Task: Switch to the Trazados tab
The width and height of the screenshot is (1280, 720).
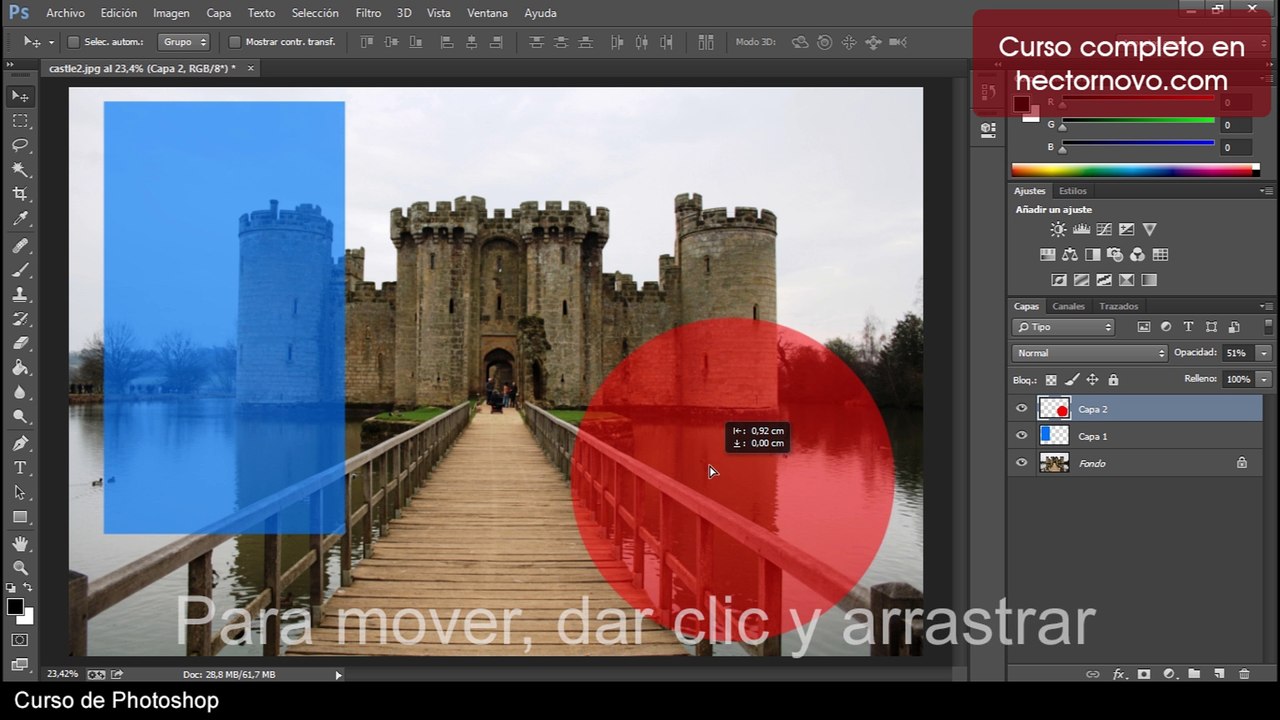Action: point(1118,306)
